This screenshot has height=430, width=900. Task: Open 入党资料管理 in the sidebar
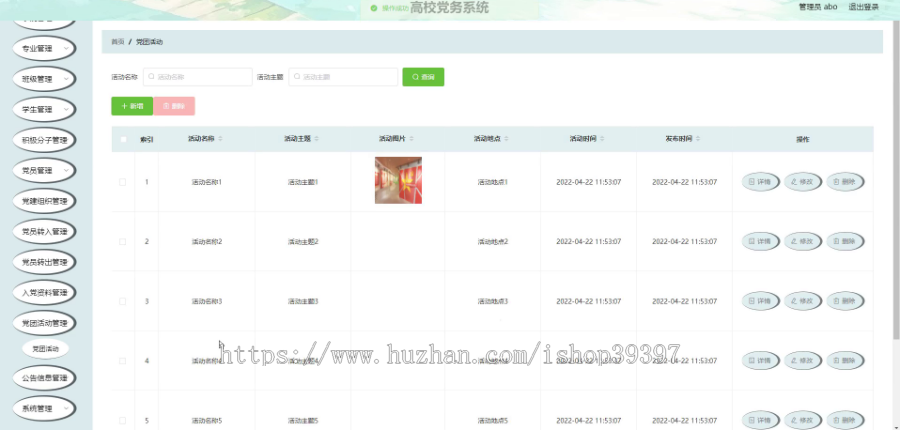coord(44,292)
